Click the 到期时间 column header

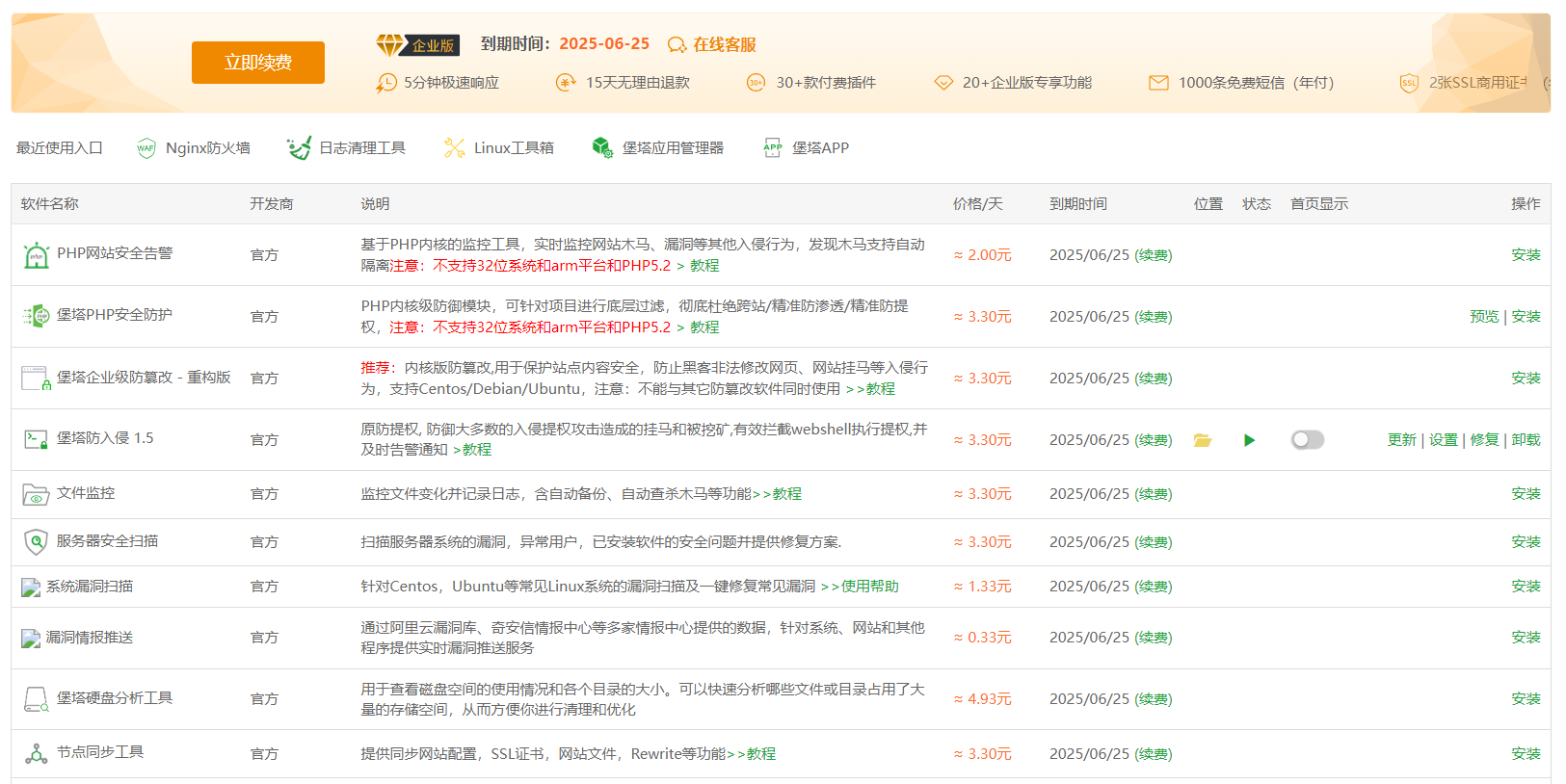[x=1077, y=204]
